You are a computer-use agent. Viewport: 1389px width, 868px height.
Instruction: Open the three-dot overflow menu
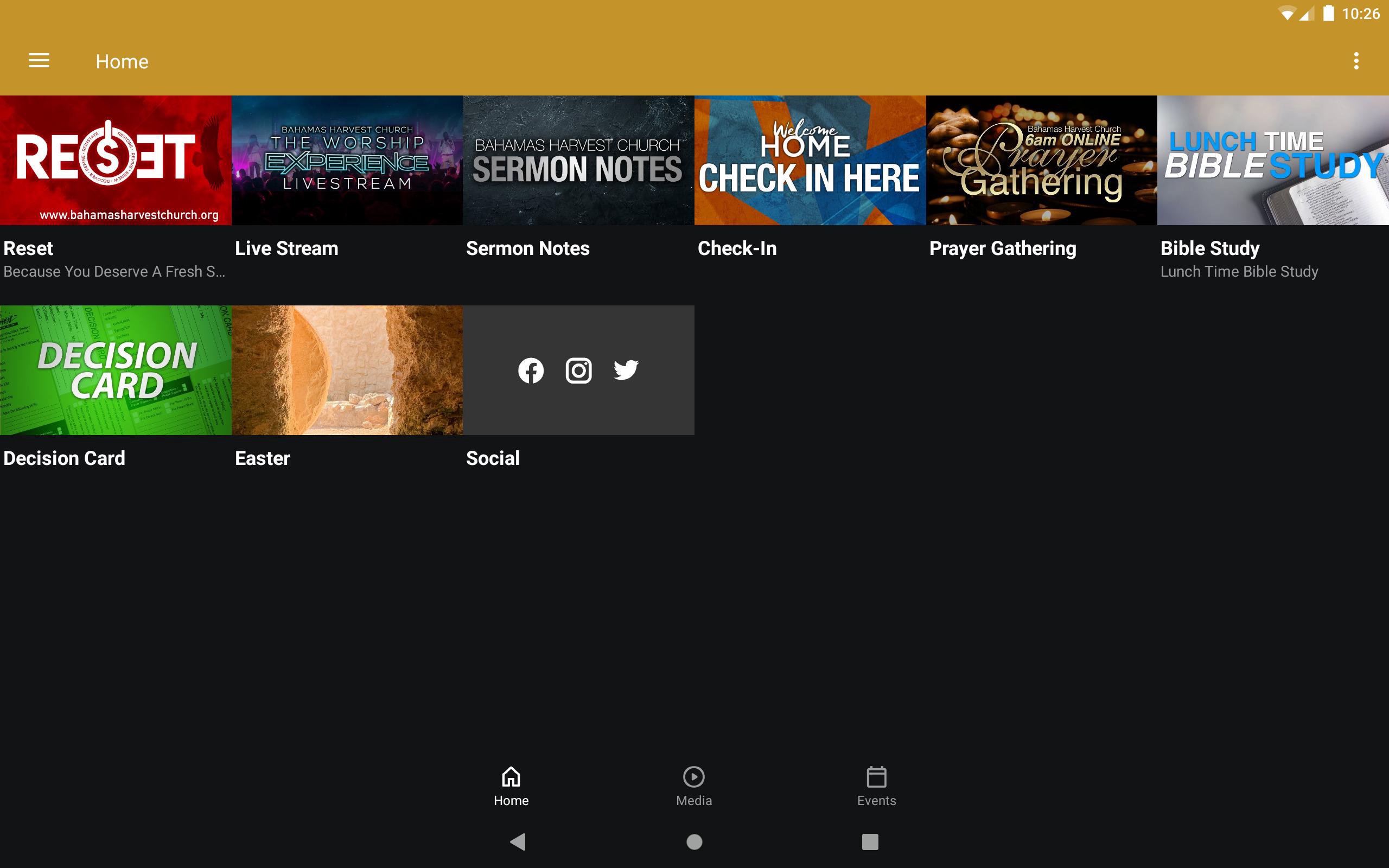click(1356, 61)
